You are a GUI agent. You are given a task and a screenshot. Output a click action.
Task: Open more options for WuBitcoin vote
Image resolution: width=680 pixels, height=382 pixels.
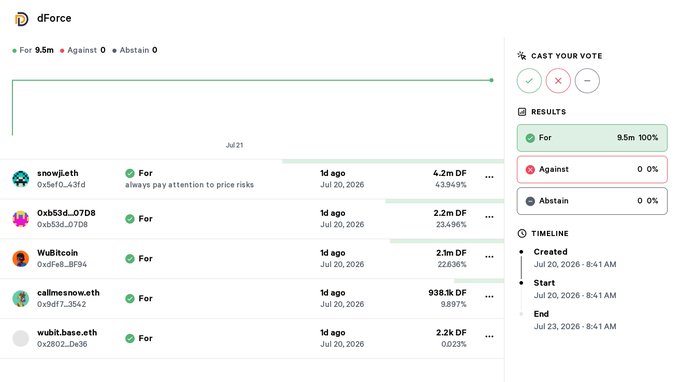(489, 257)
